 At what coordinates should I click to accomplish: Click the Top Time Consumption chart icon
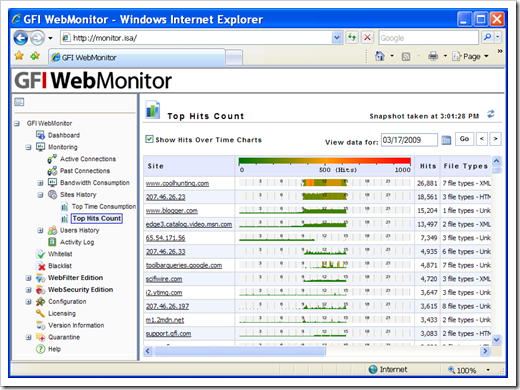click(x=64, y=207)
